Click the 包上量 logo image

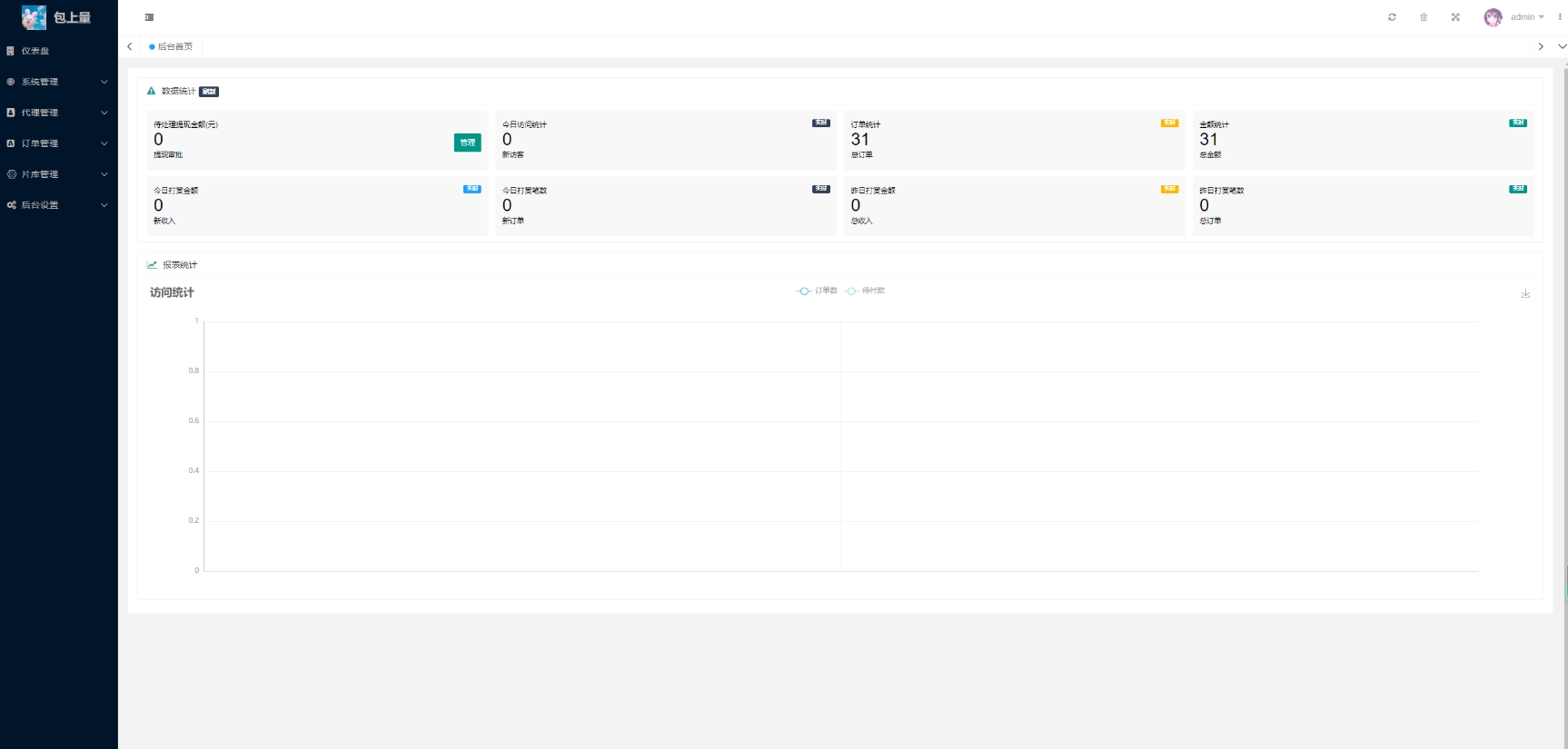(x=34, y=17)
